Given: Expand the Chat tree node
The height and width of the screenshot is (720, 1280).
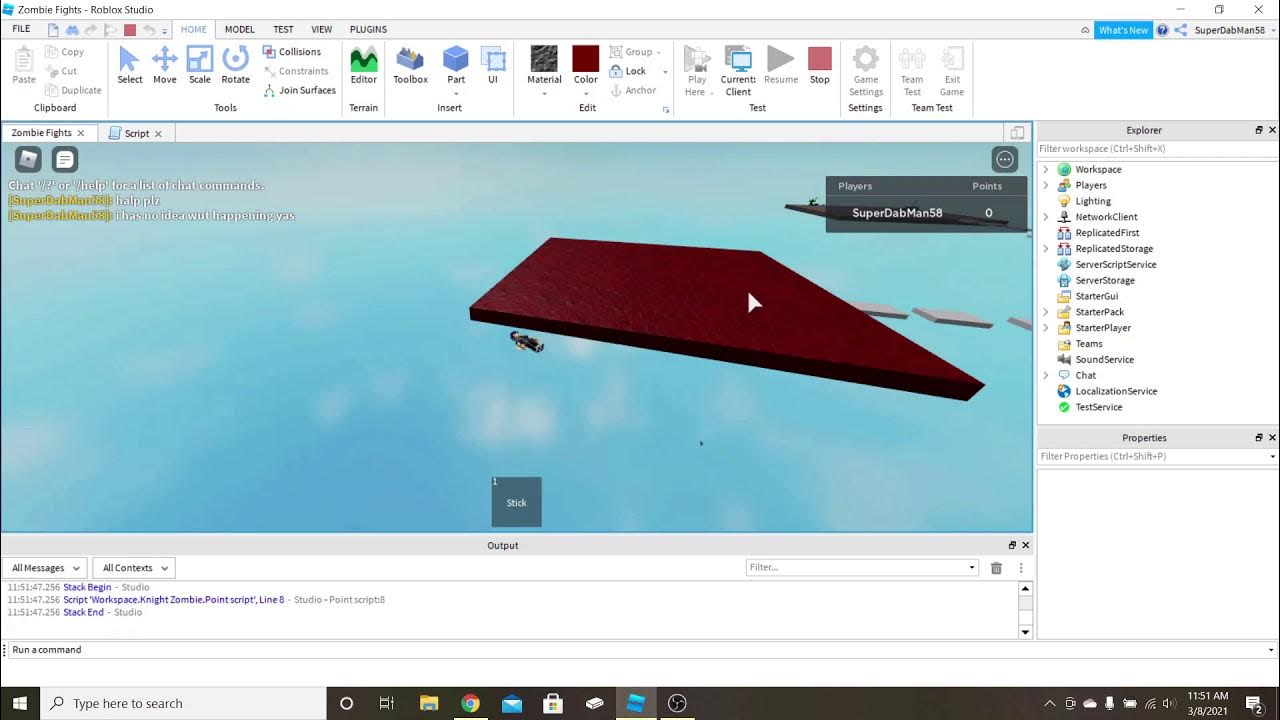Looking at the screenshot, I should [1046, 375].
